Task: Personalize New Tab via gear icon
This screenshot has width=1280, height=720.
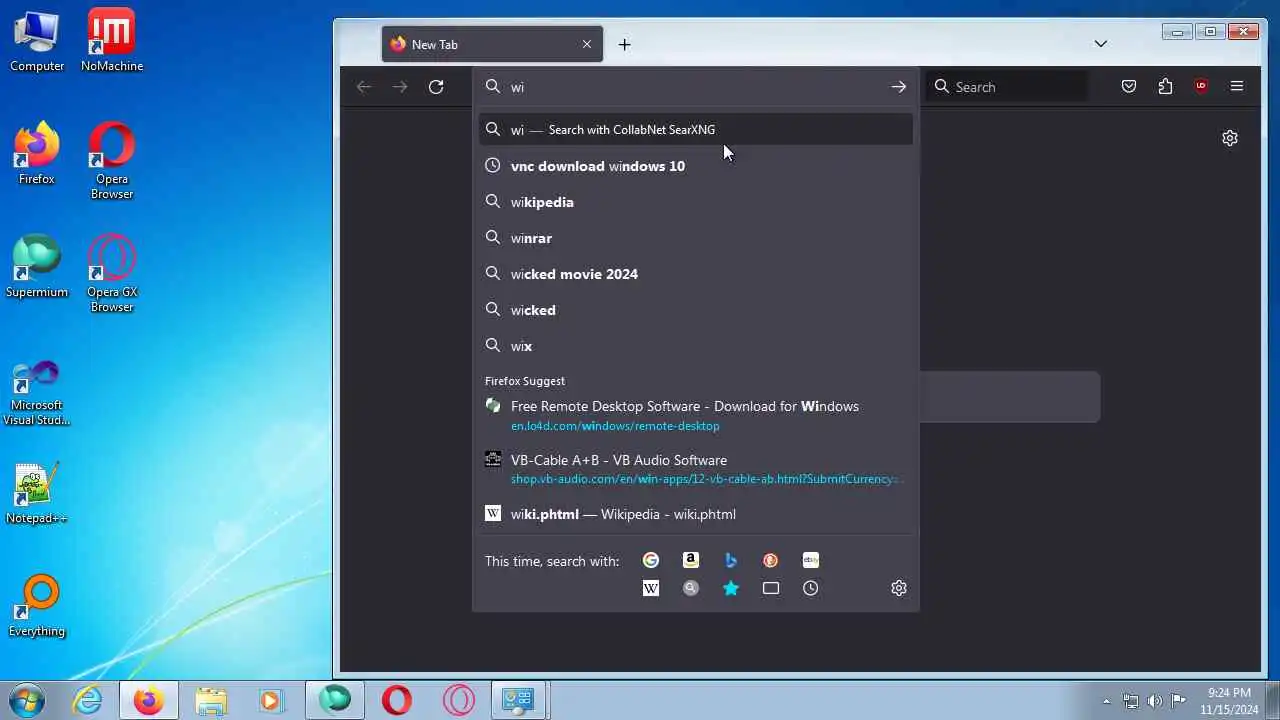Action: (1230, 138)
